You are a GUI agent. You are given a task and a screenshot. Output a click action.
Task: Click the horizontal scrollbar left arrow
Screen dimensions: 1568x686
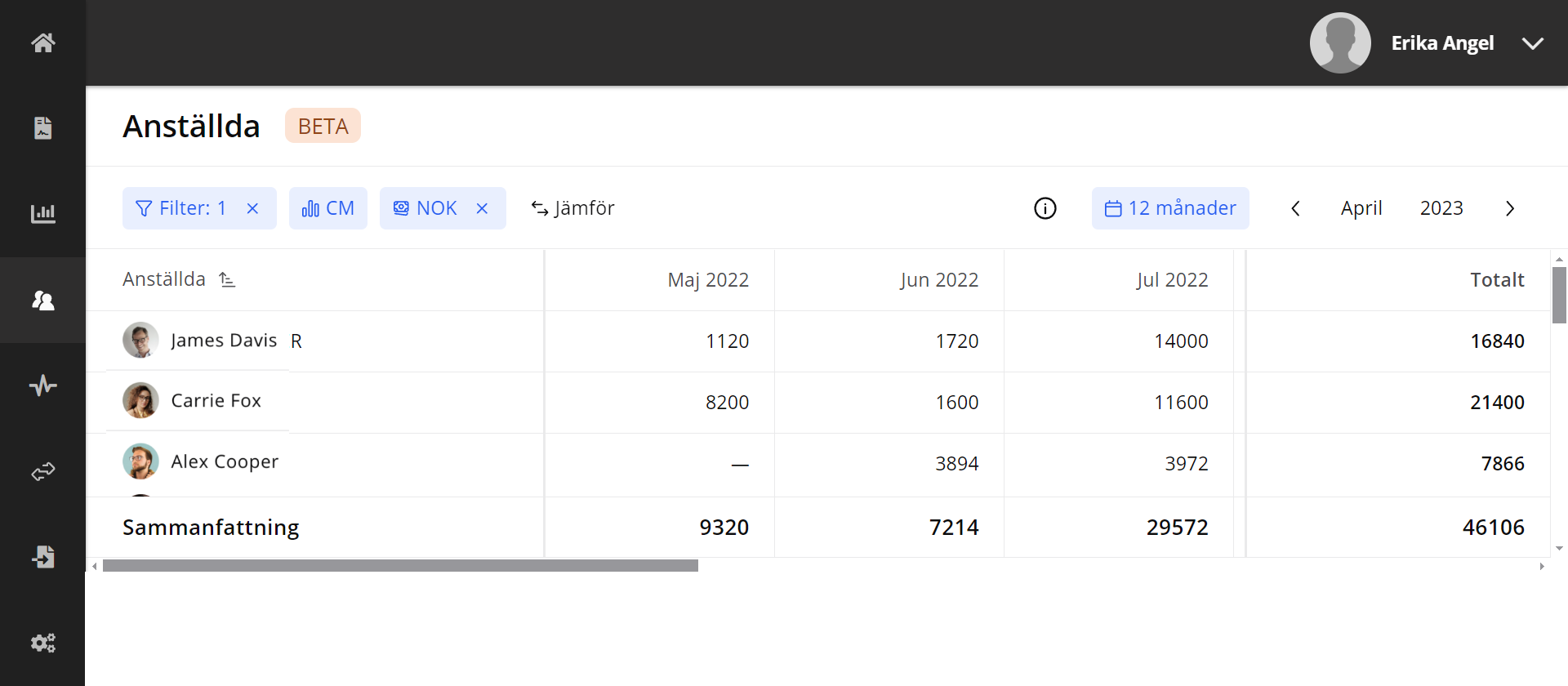pos(95,566)
